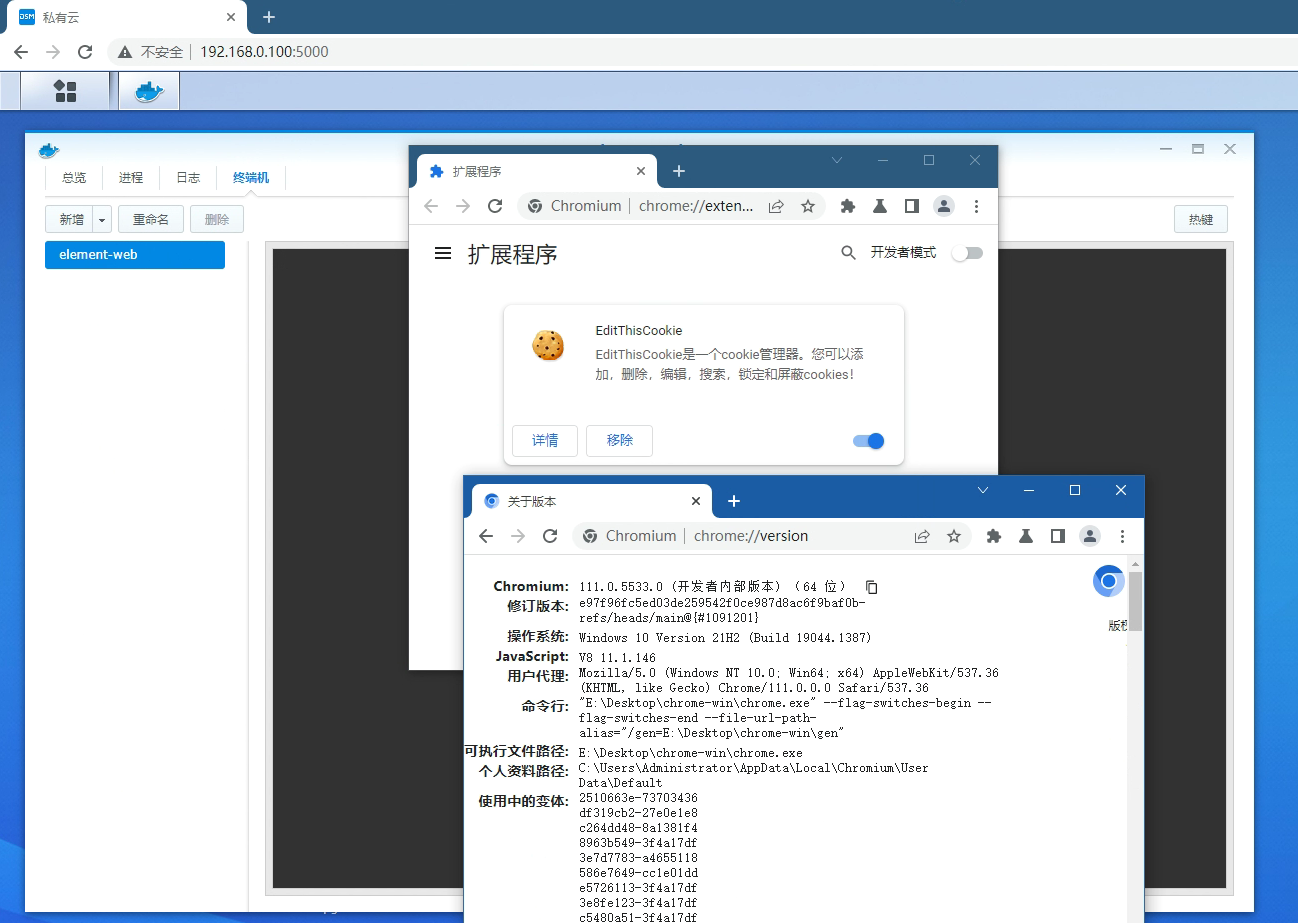Click the 热键 button
The height and width of the screenshot is (923, 1298).
(x=1201, y=219)
